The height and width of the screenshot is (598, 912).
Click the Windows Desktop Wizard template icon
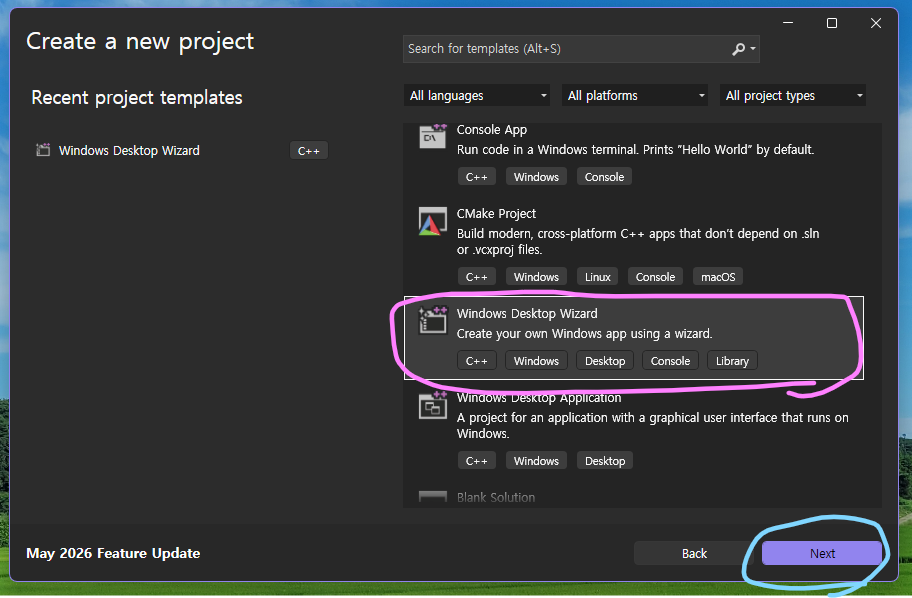coord(433,321)
